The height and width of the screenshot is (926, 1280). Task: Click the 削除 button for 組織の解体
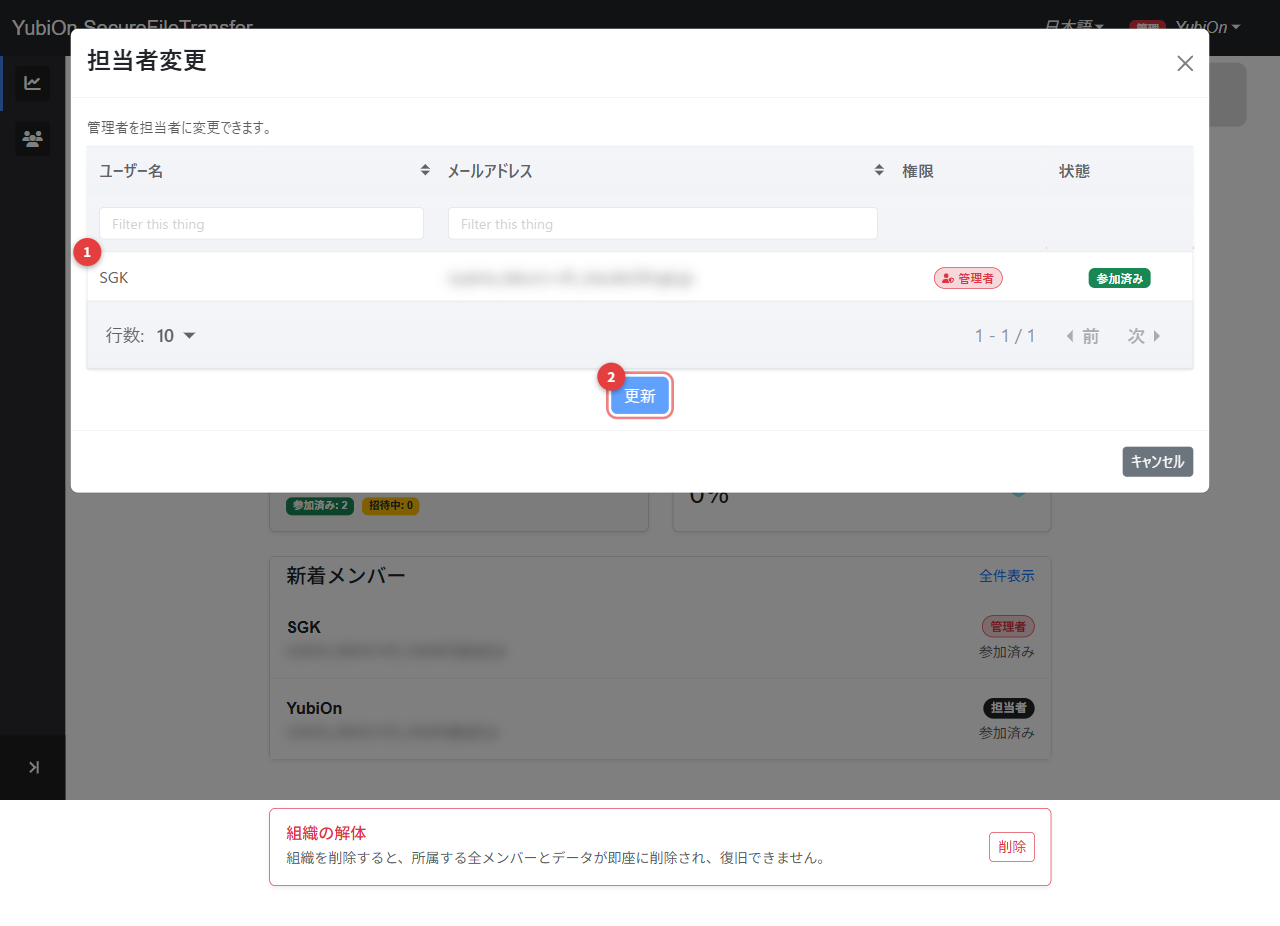click(1012, 847)
